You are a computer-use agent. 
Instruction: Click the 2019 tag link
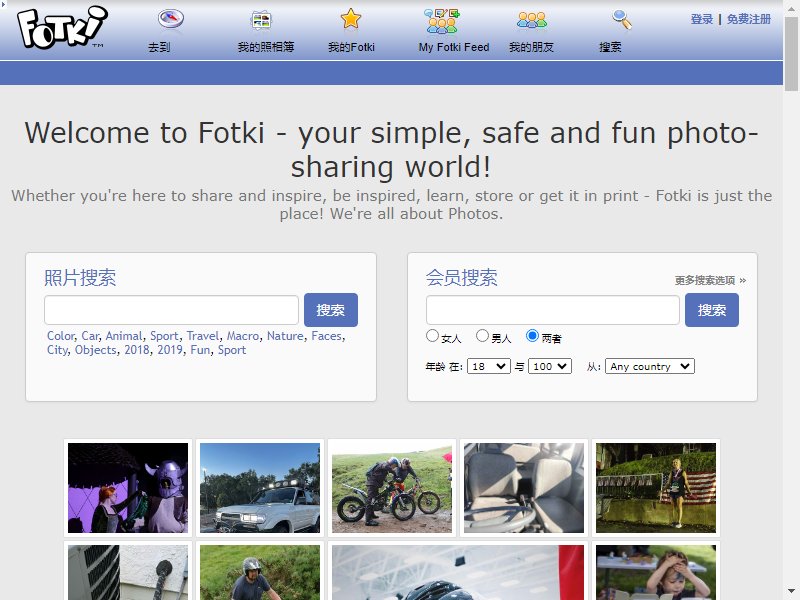(x=170, y=349)
